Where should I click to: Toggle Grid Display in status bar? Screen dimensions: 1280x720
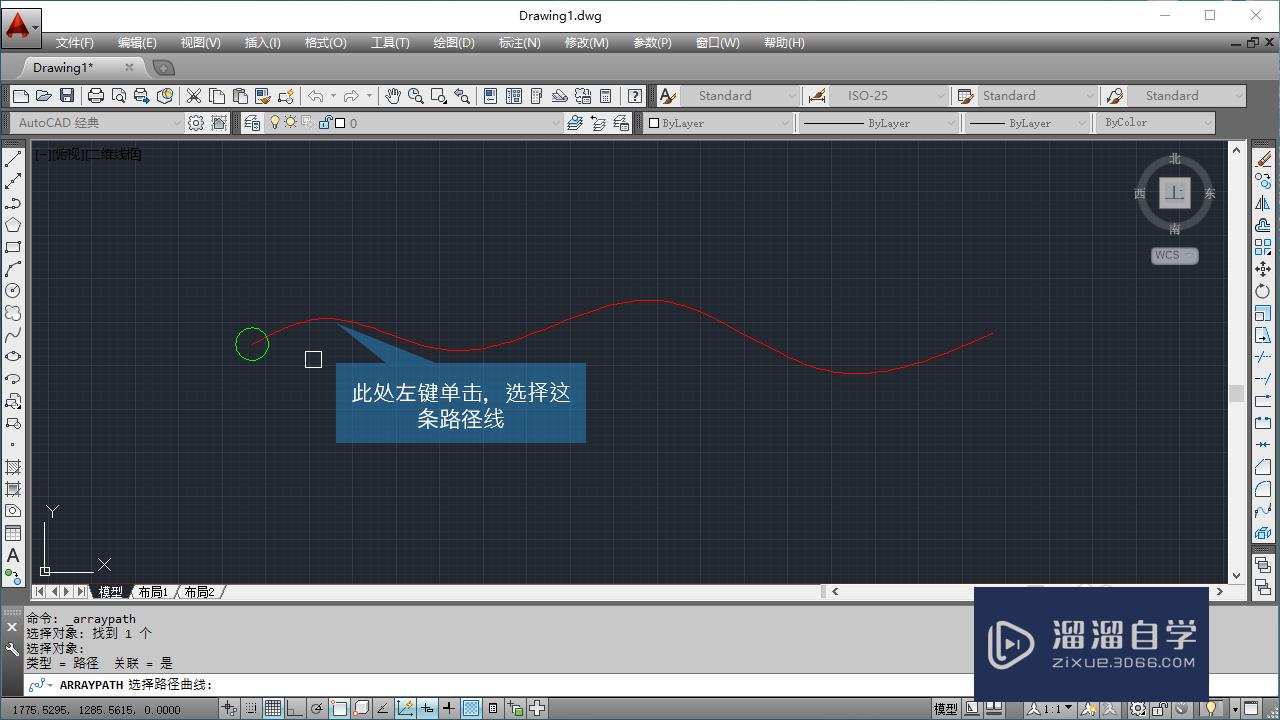click(273, 709)
